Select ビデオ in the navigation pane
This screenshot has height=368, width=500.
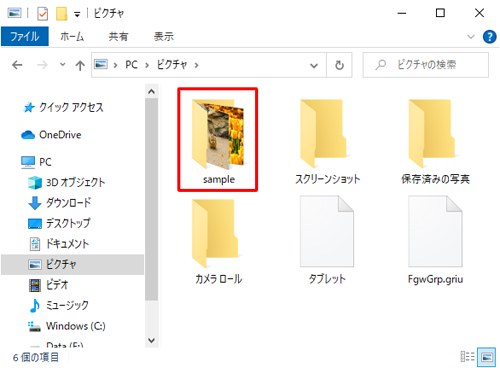pos(49,285)
